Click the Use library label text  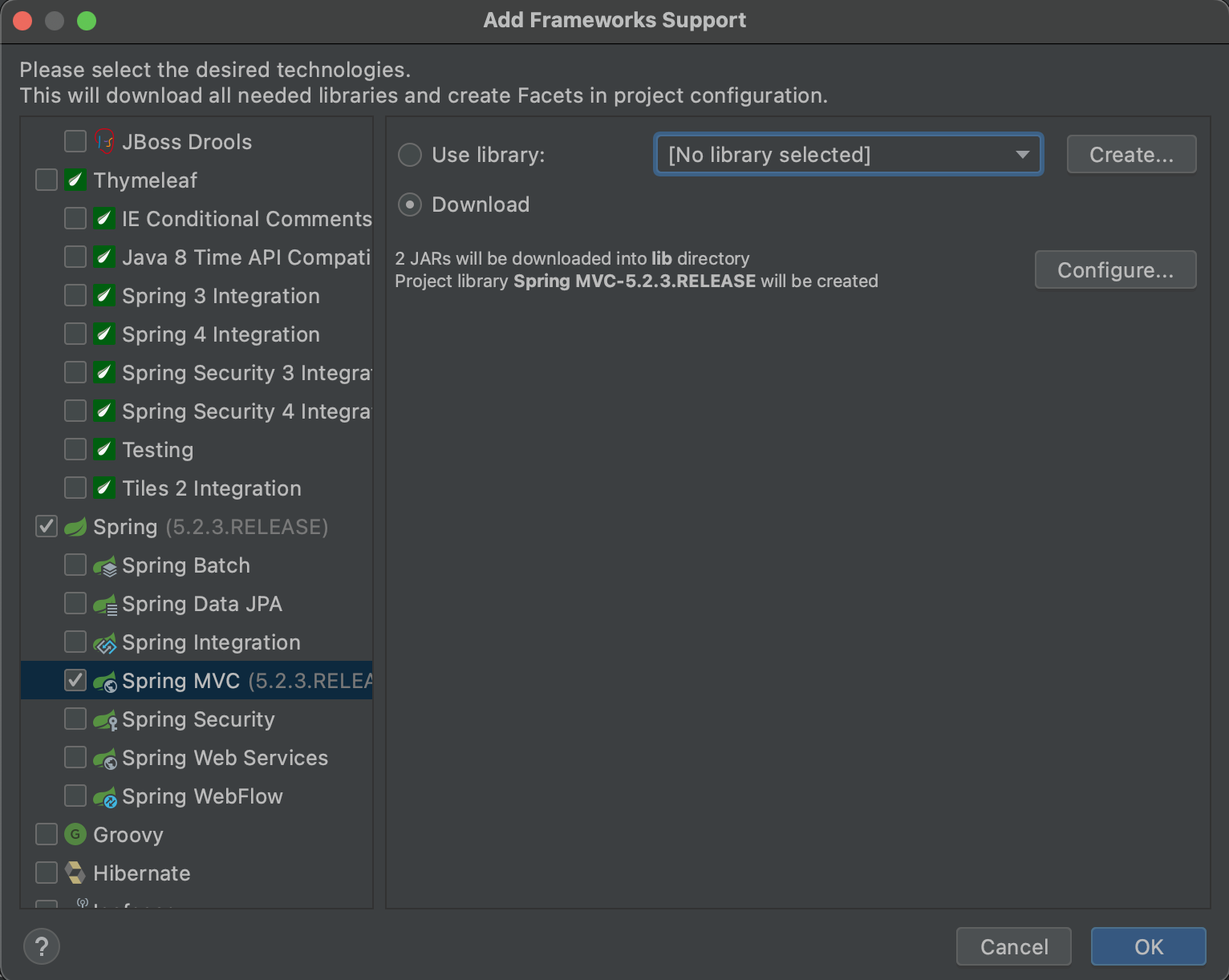click(x=489, y=155)
